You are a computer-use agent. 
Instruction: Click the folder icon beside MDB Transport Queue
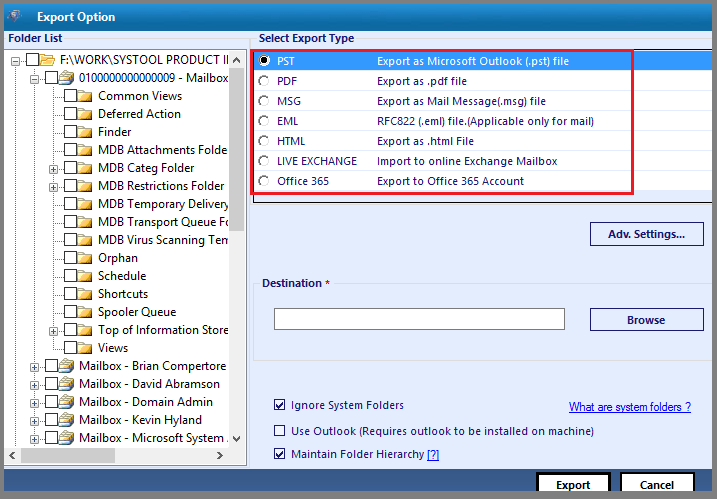(x=85, y=222)
